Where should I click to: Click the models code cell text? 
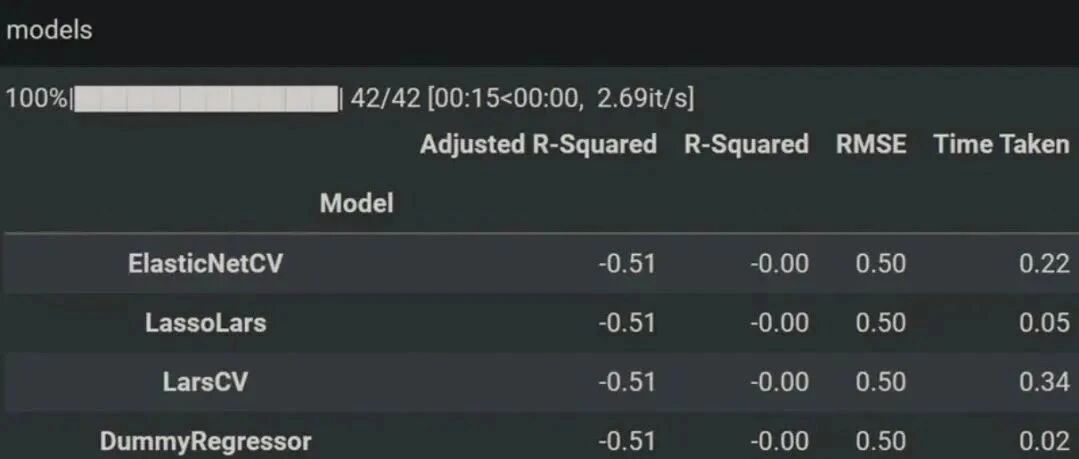coord(49,30)
